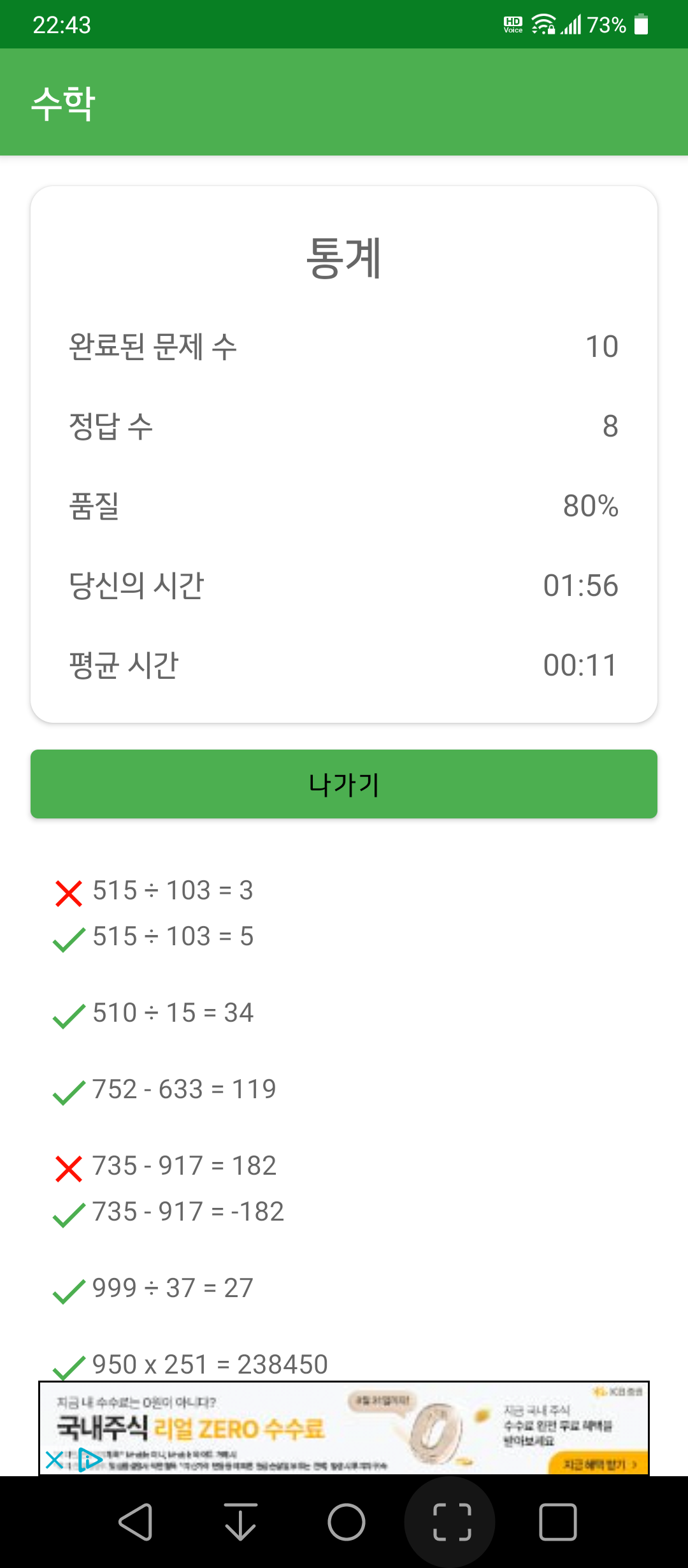Tap the 수학 title in the header

tap(64, 103)
